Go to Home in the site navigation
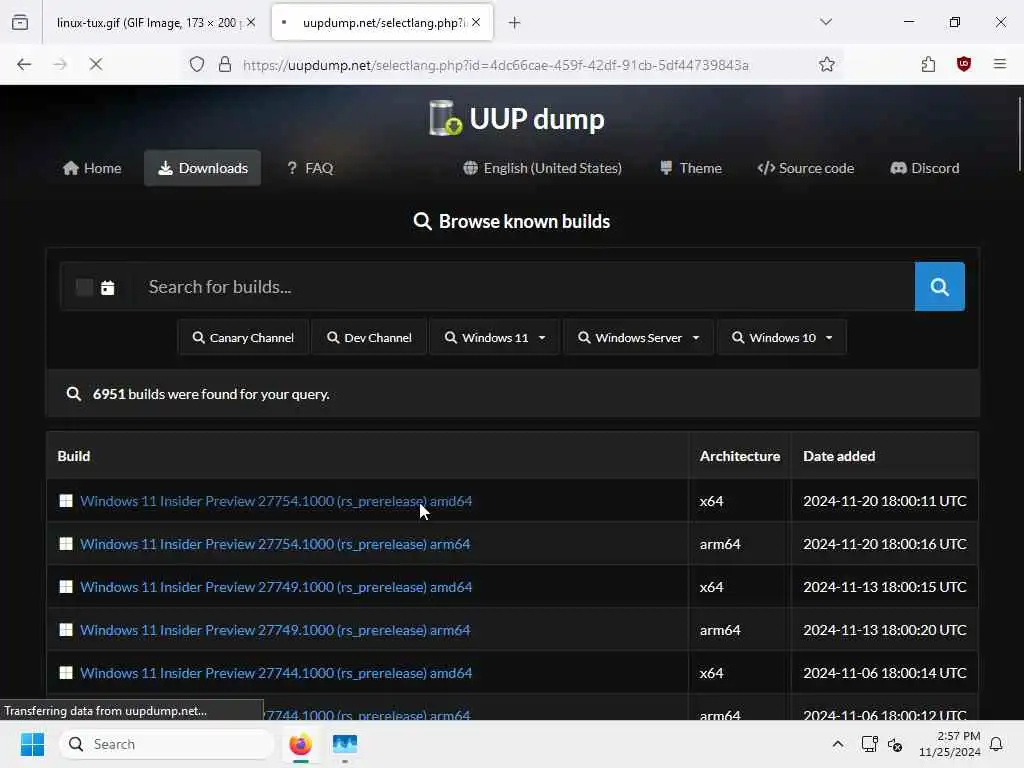The image size is (1024, 768). pos(92,168)
